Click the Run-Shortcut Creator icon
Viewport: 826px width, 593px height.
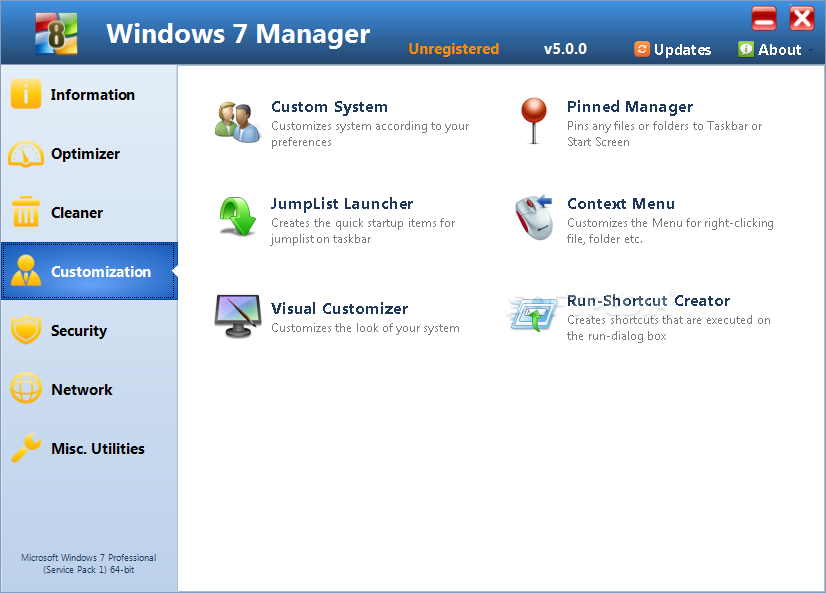click(x=534, y=314)
